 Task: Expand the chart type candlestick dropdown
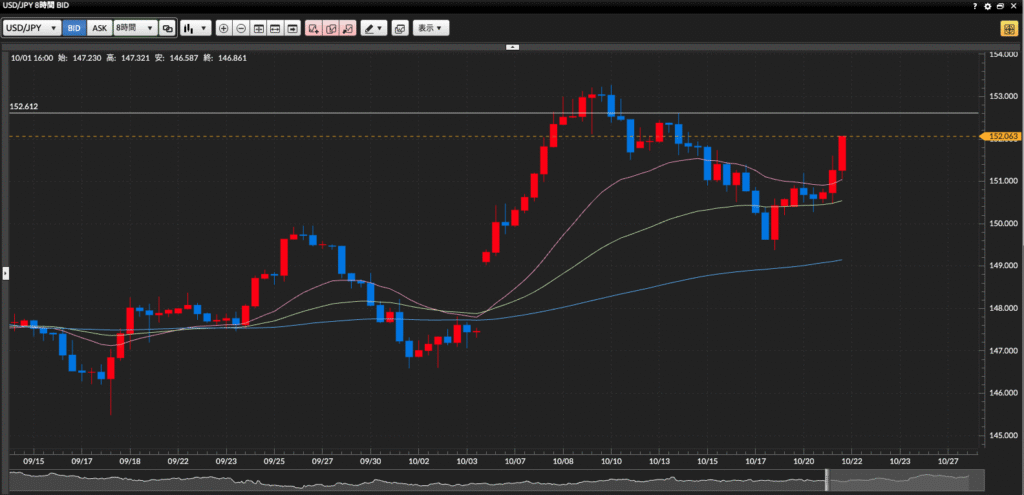tap(195, 28)
